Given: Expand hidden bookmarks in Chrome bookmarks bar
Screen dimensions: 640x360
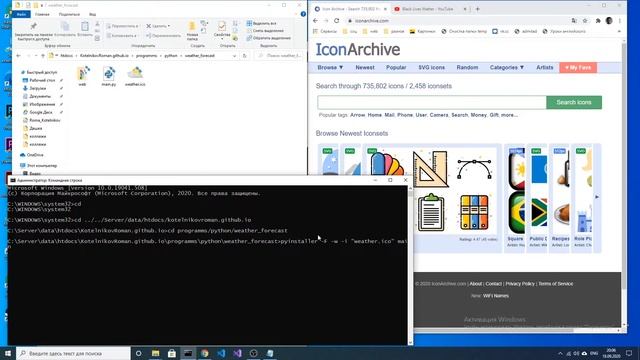Looking at the screenshot, I should click(619, 31).
